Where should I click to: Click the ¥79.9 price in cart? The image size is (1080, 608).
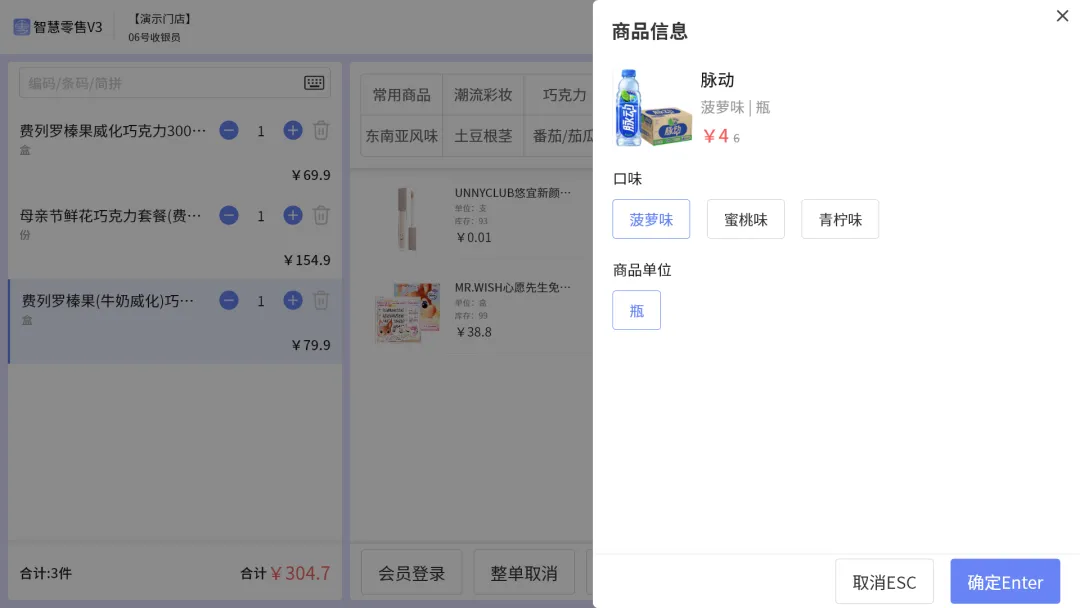click(311, 345)
